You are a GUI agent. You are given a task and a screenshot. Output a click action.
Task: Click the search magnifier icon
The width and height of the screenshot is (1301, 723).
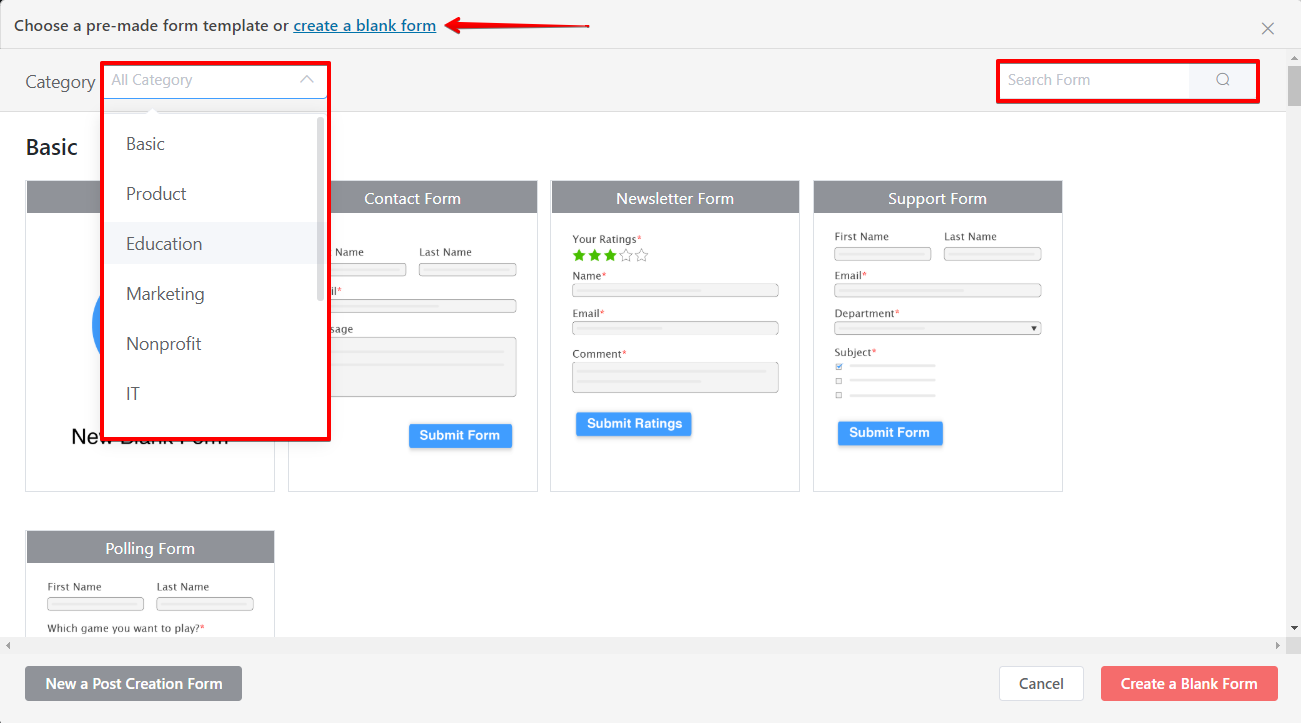[x=1222, y=80]
